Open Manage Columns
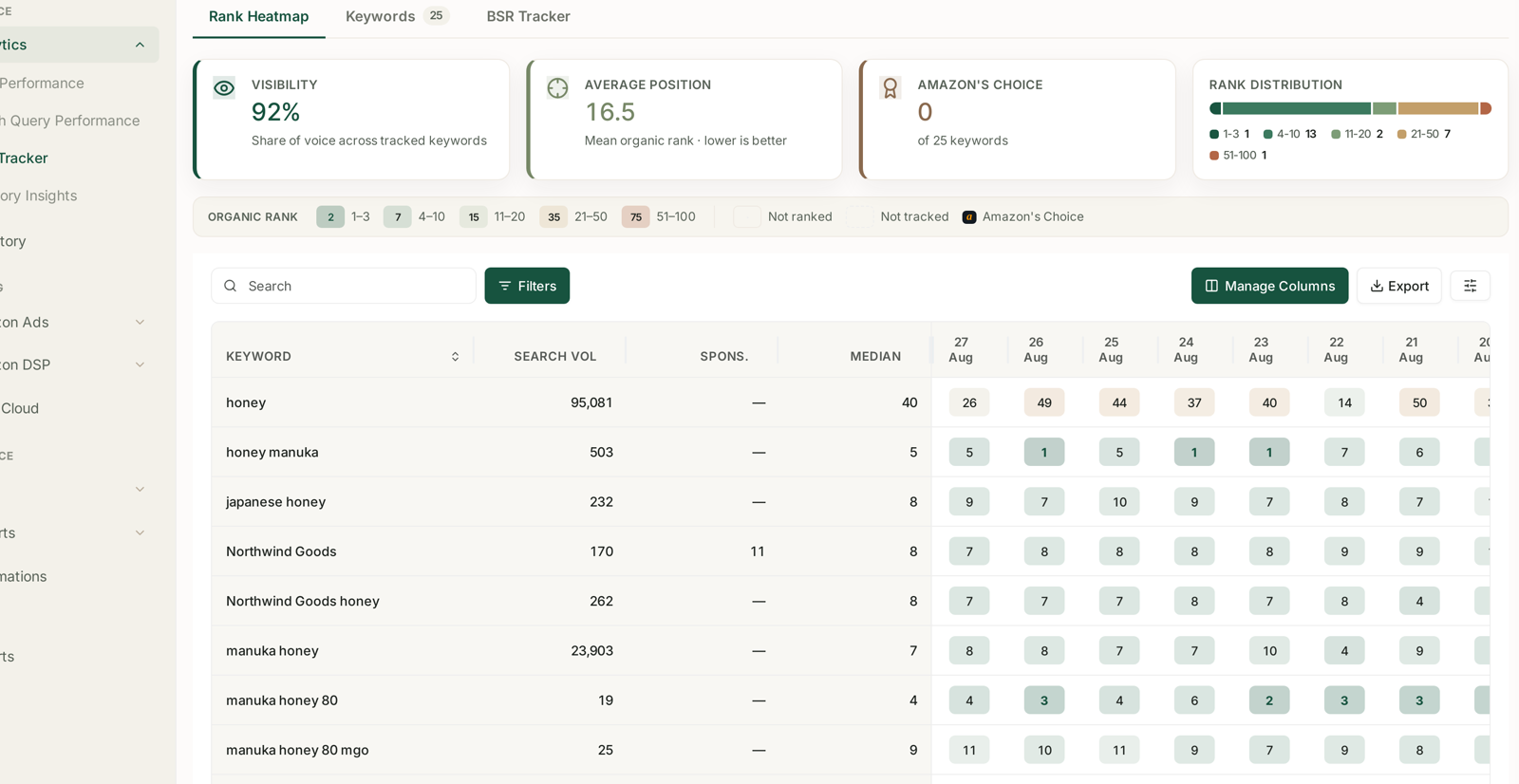The height and width of the screenshot is (784, 1519). click(1269, 286)
